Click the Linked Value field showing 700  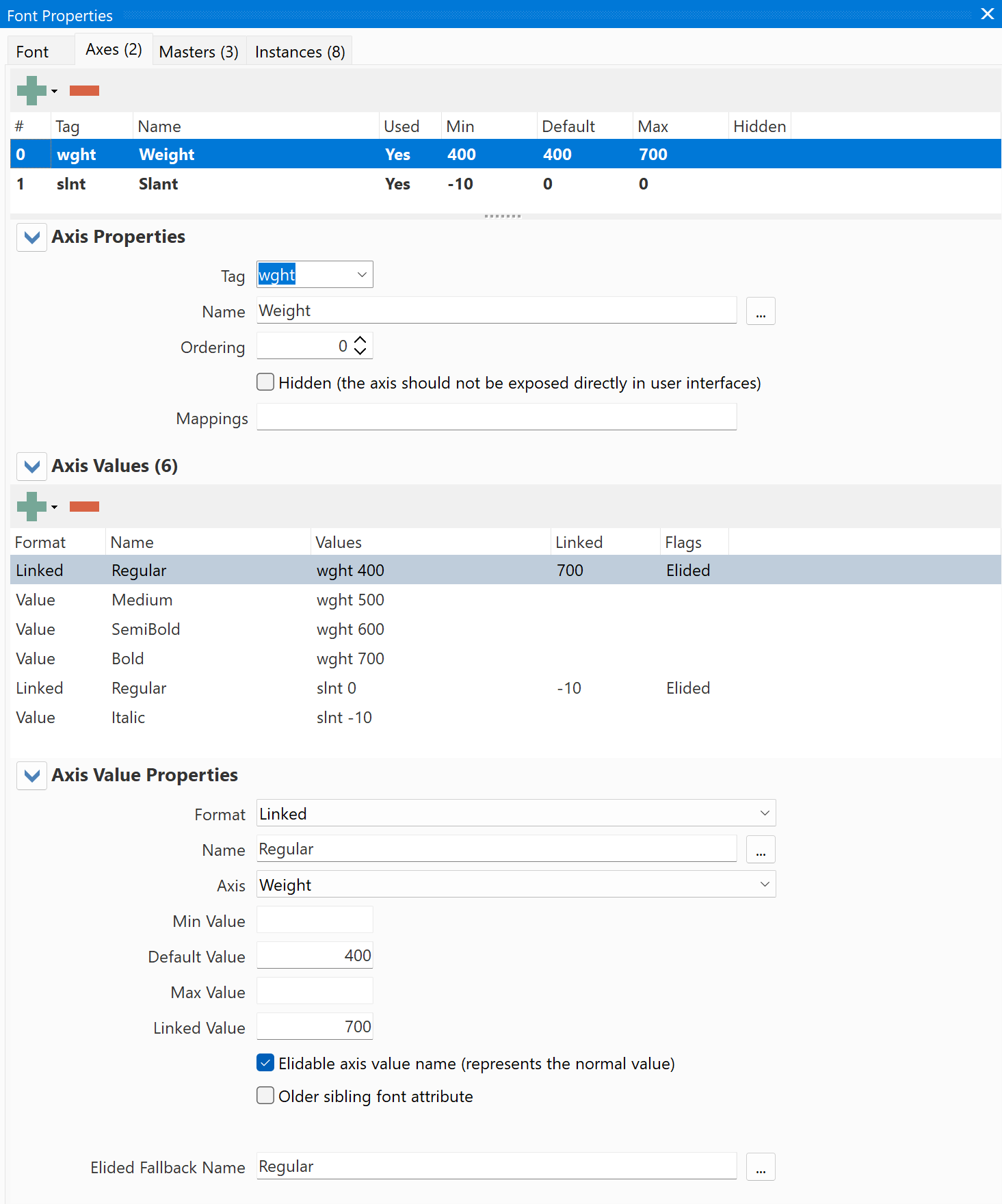pos(315,1027)
